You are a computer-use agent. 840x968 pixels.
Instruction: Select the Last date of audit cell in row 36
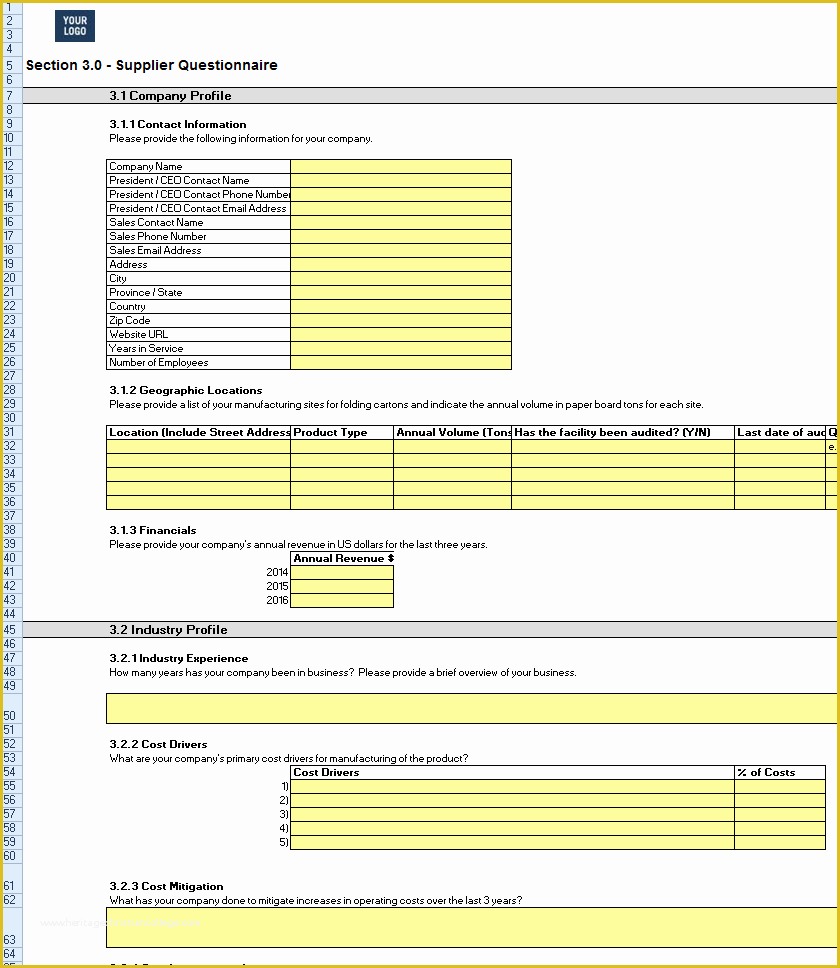780,502
